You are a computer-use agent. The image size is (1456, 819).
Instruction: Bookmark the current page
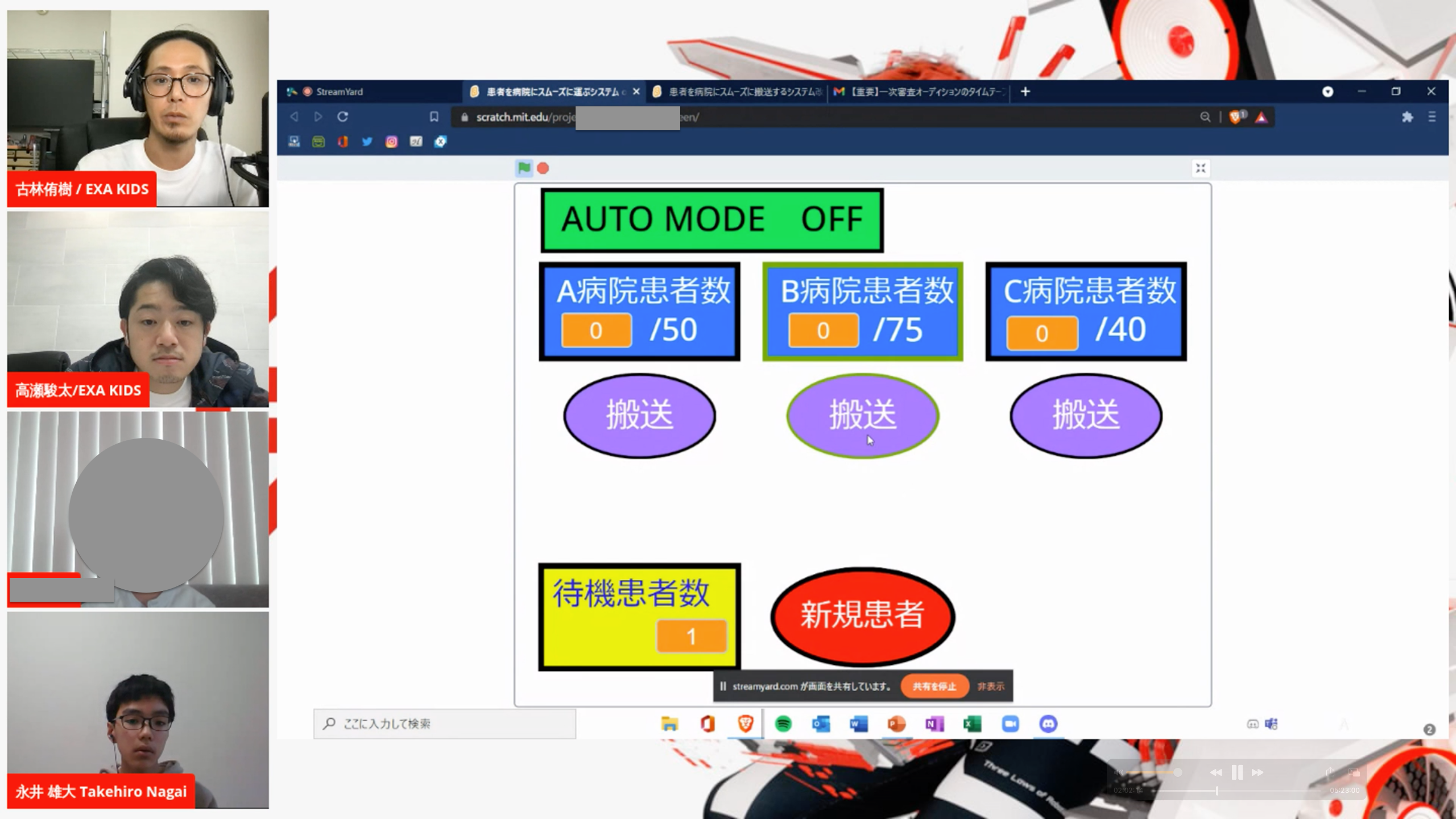pos(434,117)
